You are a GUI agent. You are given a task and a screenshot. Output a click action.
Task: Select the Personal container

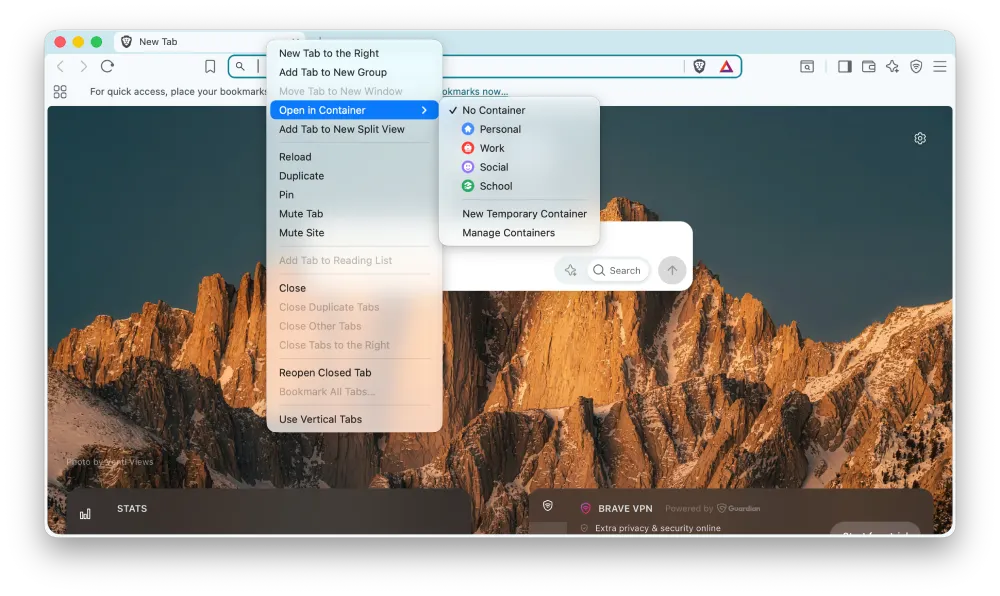519,129
